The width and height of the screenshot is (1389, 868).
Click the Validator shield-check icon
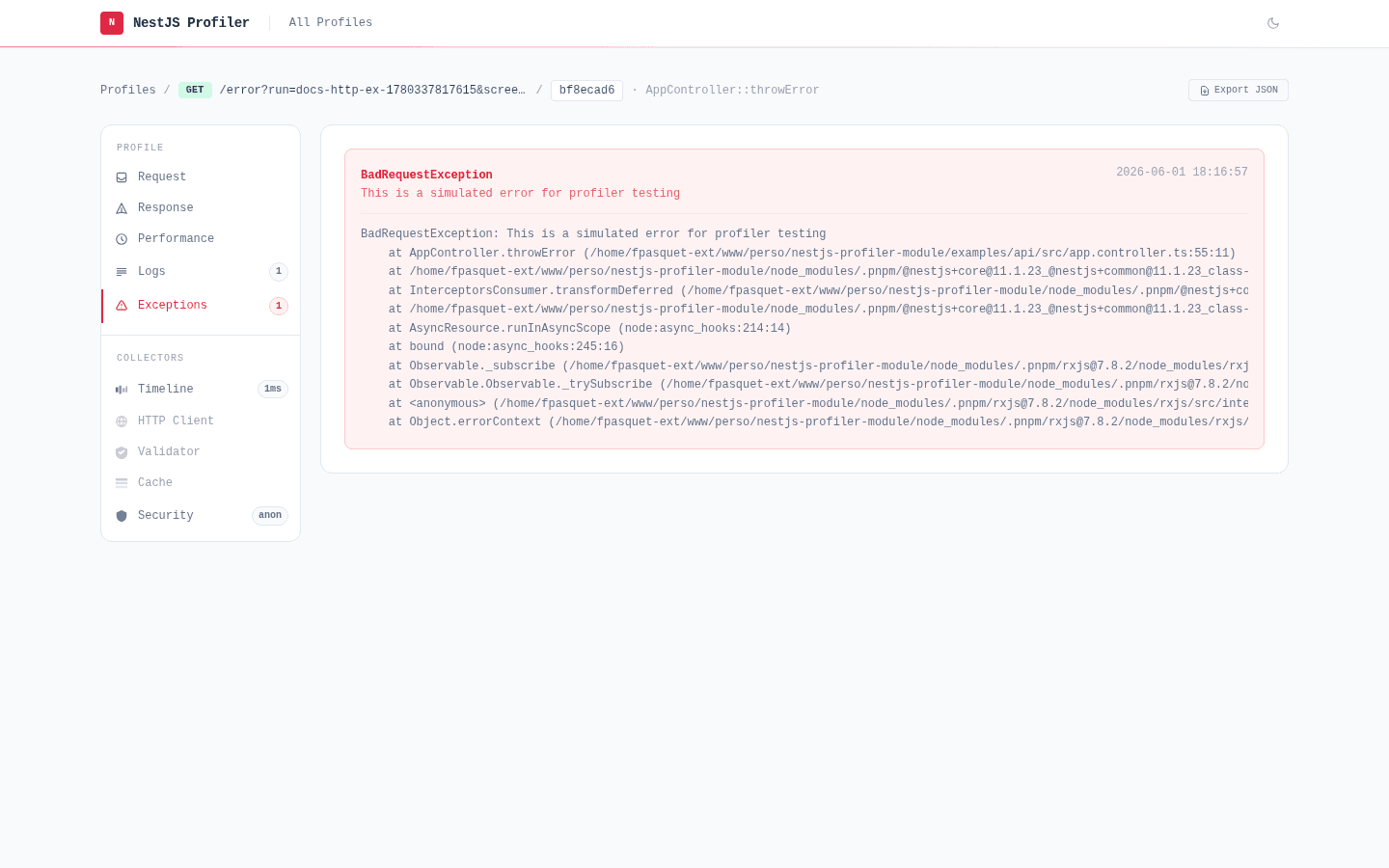coord(122,452)
